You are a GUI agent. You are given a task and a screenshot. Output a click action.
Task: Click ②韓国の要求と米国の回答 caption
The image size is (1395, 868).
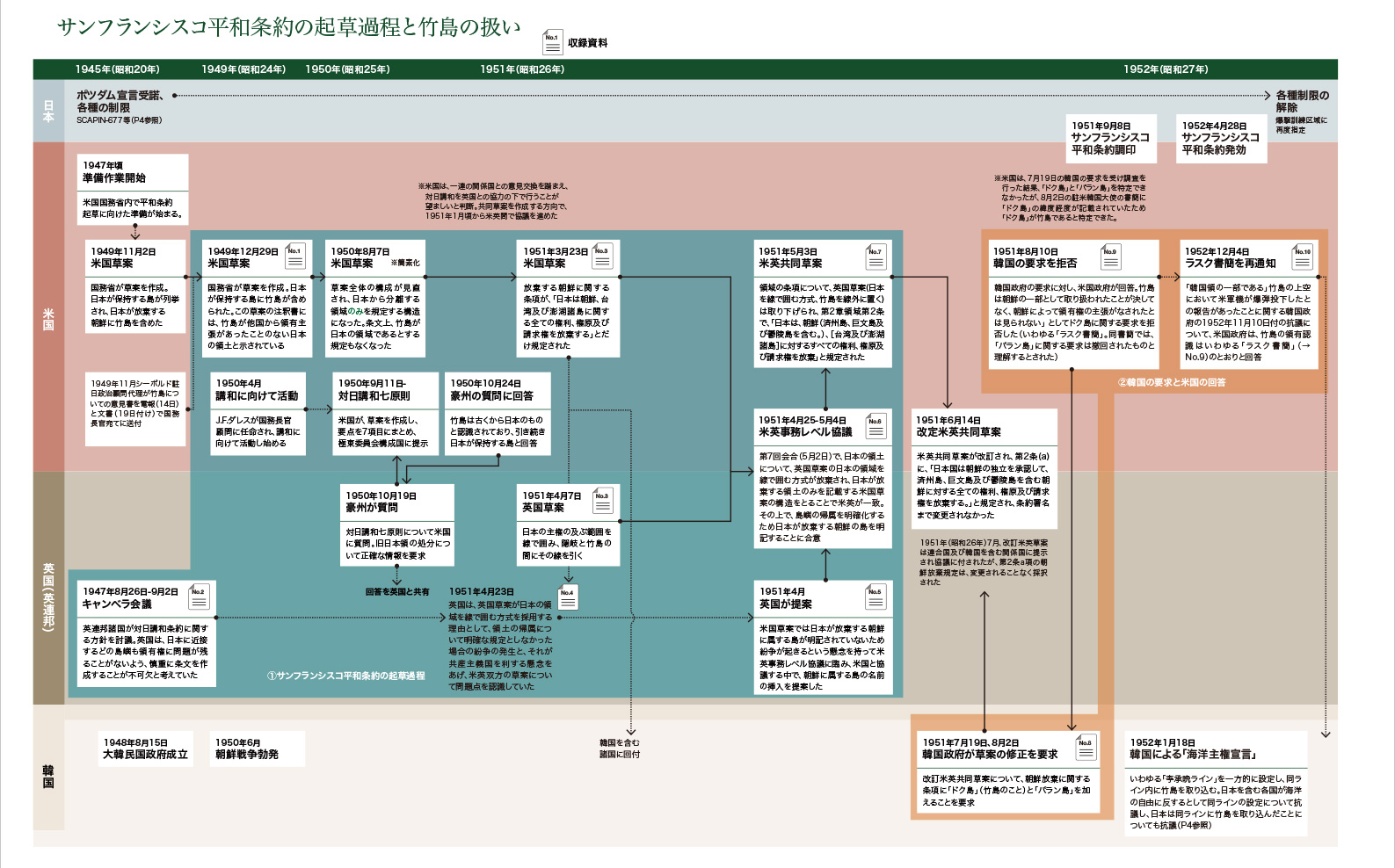(1172, 382)
